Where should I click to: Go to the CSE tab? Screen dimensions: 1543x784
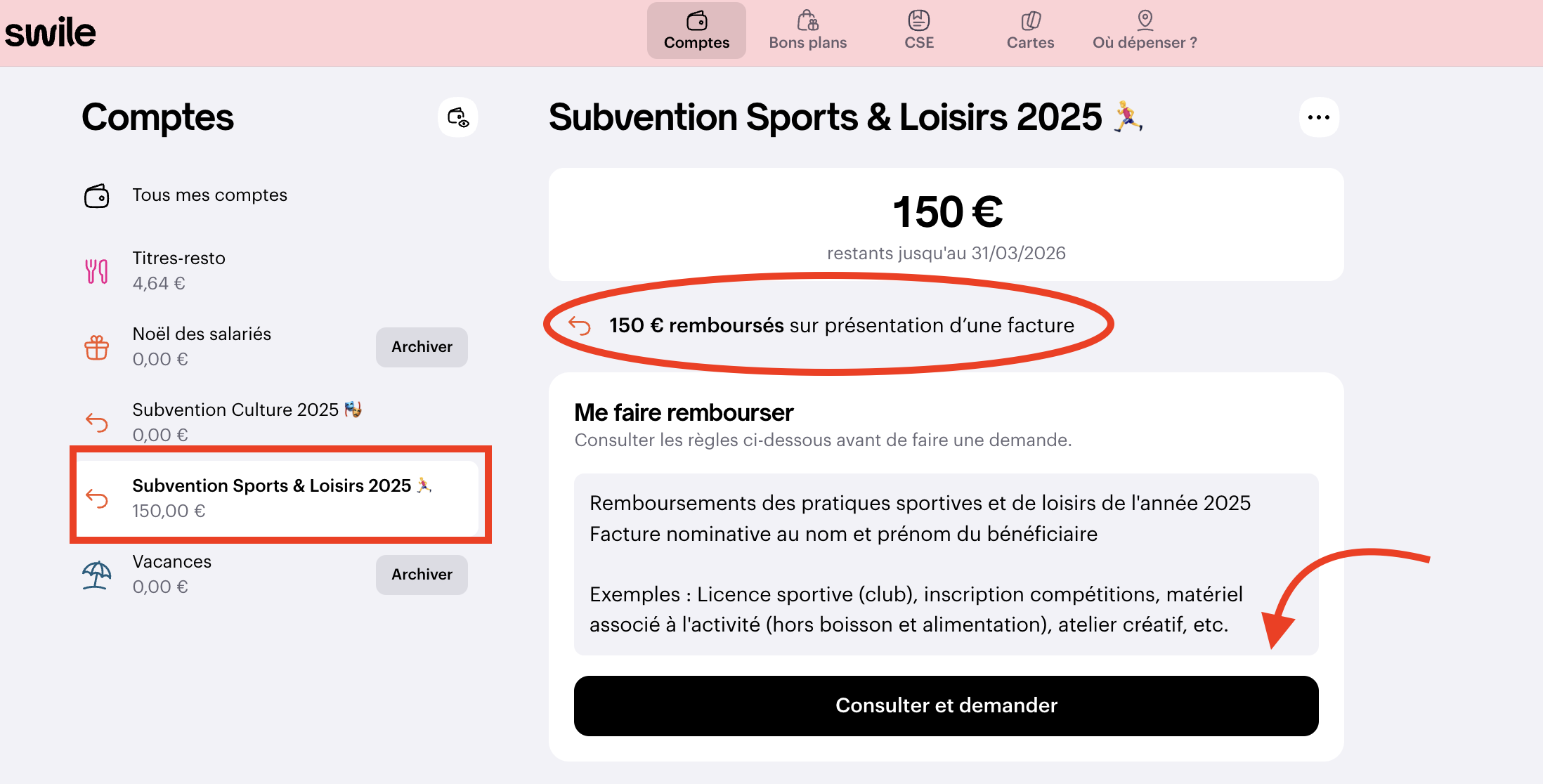click(x=918, y=31)
